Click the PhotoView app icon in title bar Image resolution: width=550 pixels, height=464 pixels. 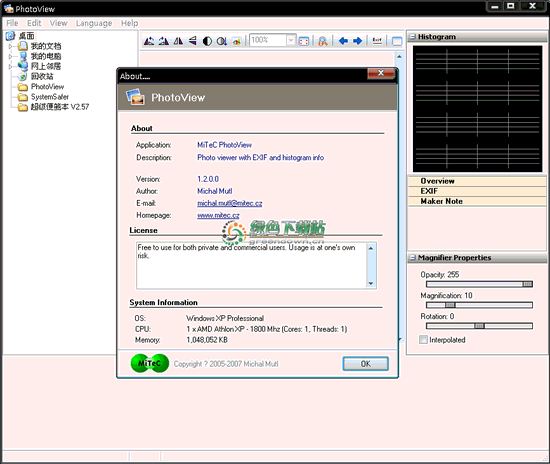(x=8, y=8)
